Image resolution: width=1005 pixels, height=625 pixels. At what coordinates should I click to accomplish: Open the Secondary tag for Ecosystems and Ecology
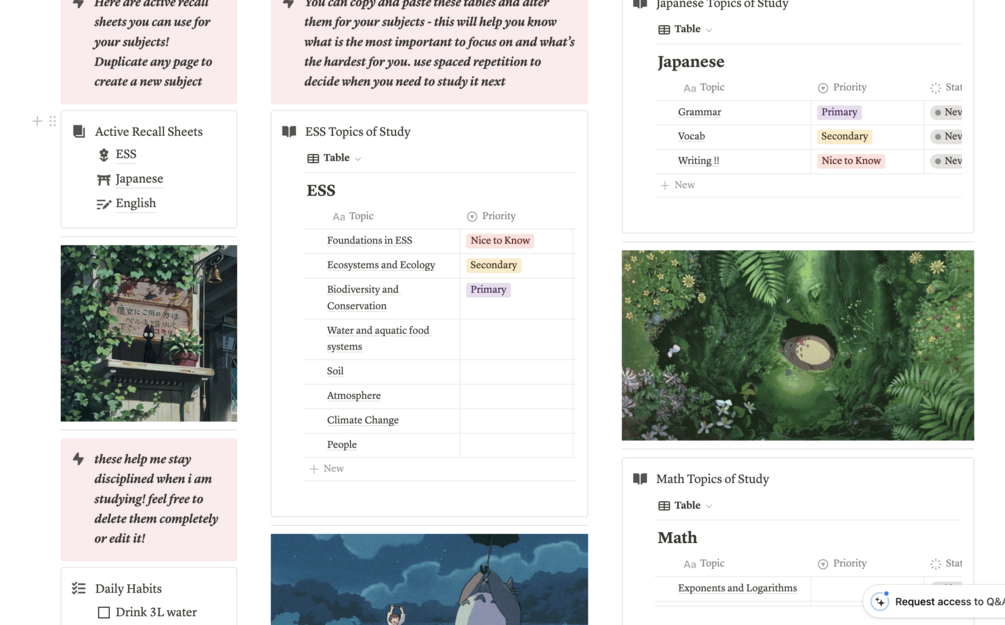click(x=494, y=265)
